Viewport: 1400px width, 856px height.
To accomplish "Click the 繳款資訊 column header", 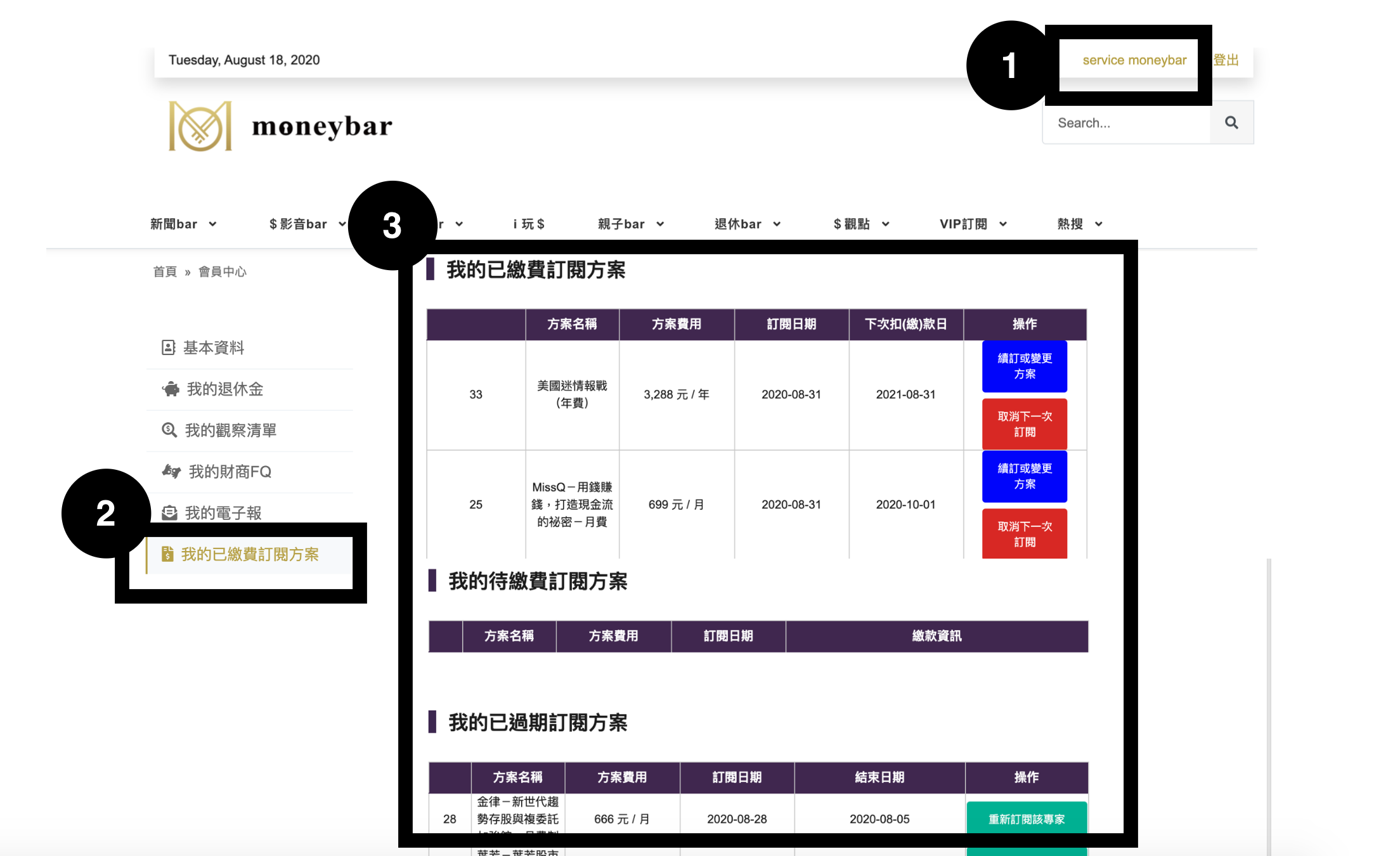I will (x=937, y=636).
